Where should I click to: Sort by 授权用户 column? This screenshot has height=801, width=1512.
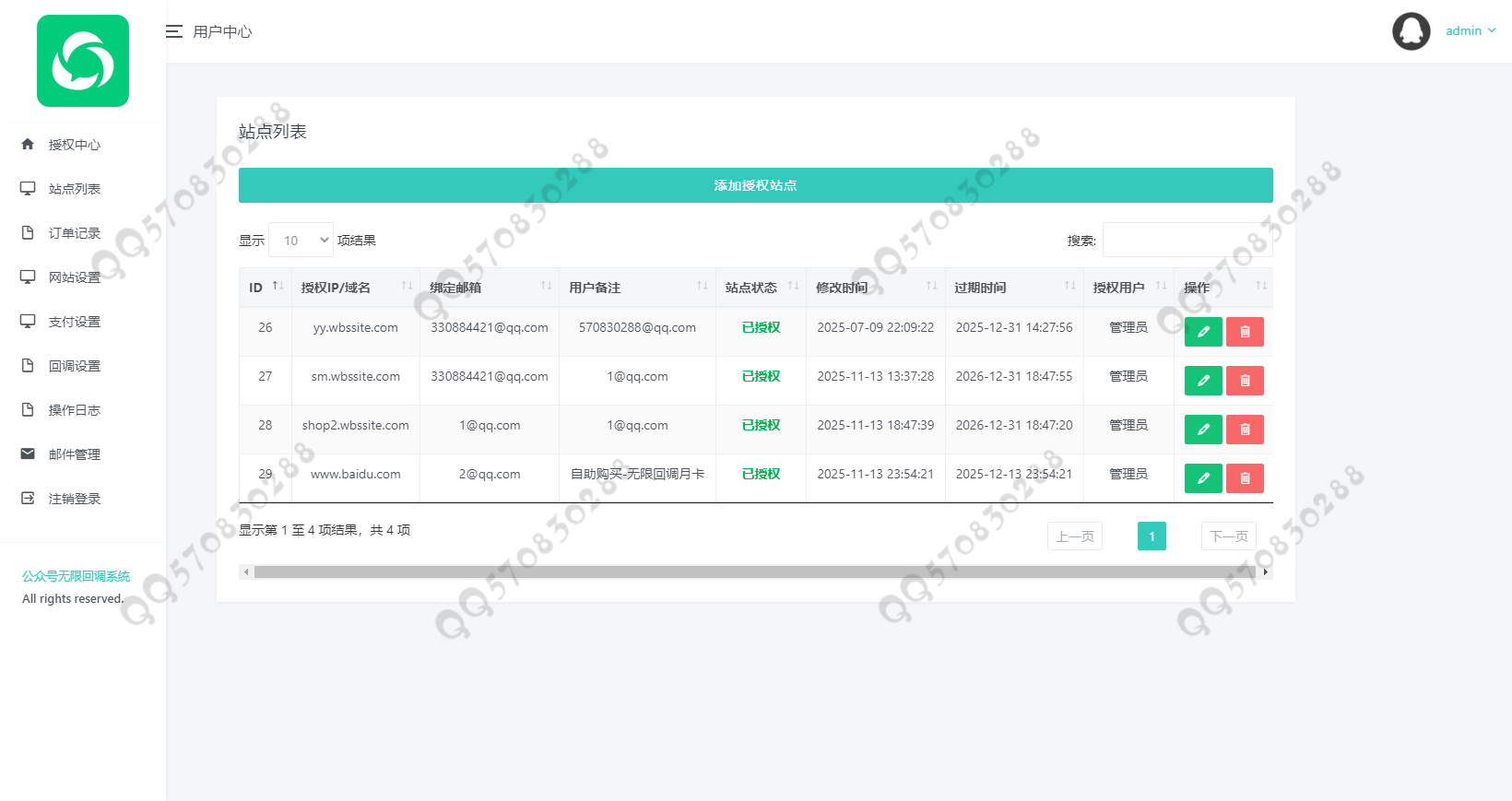pos(1128,288)
